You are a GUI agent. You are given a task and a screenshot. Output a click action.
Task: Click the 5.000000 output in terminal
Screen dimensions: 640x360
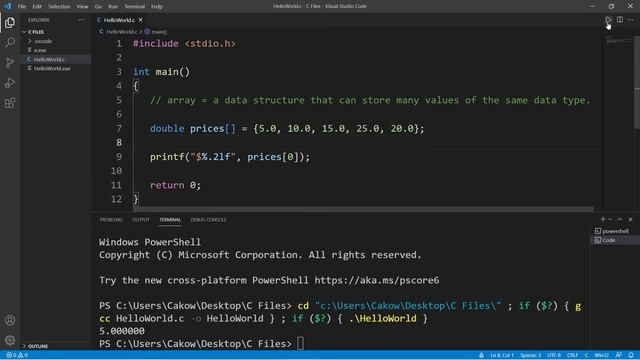tap(122, 331)
